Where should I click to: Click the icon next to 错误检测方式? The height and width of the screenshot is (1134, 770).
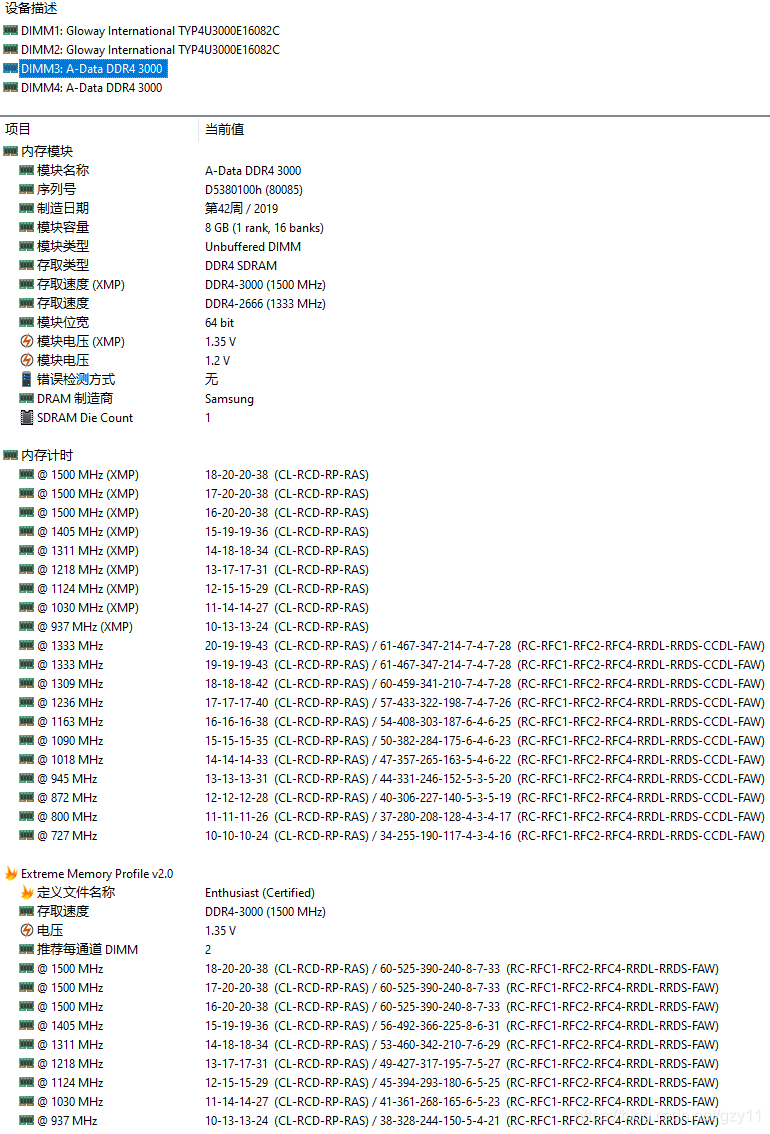tap(27, 379)
